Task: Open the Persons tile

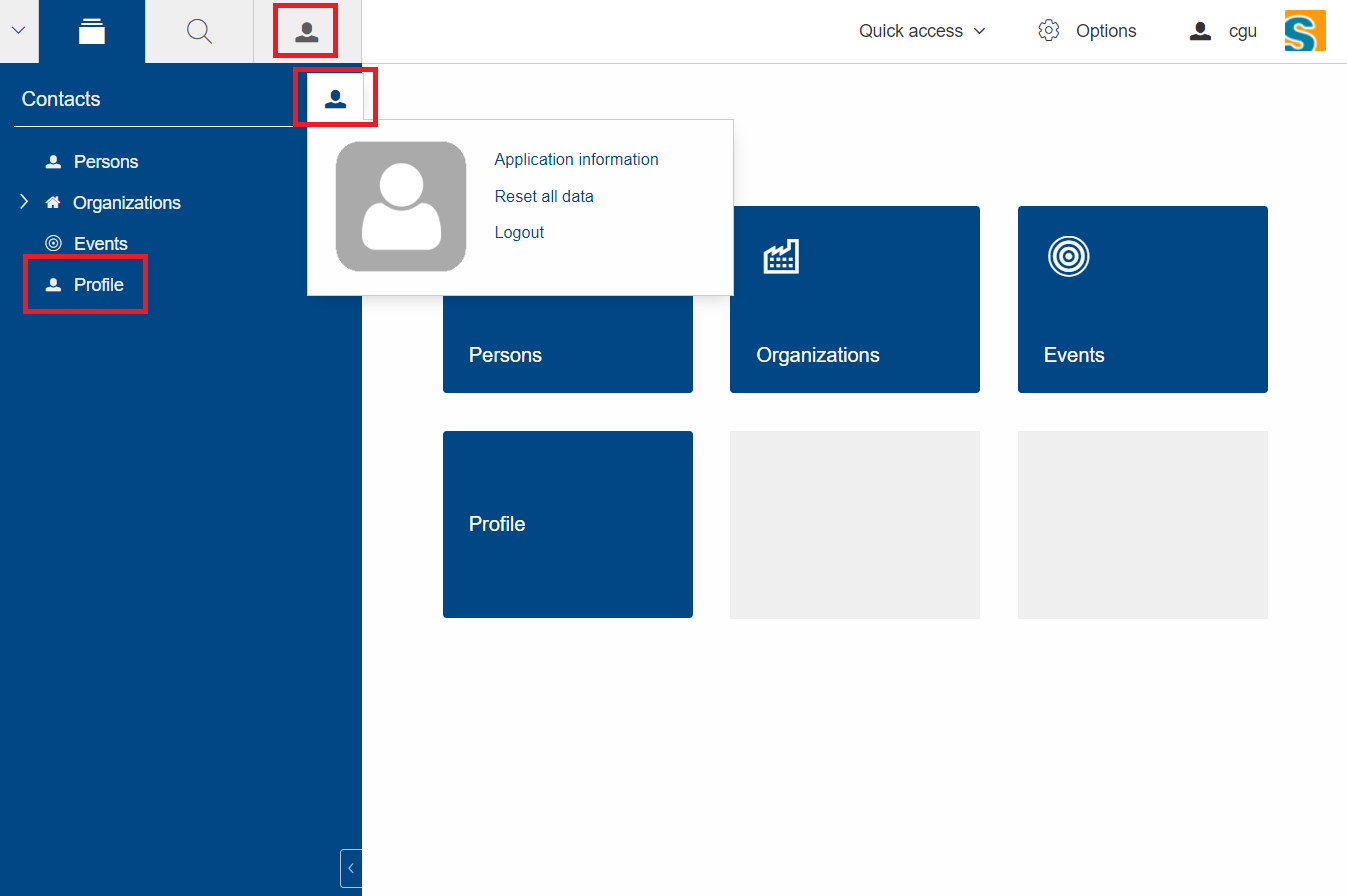Action: tap(568, 345)
